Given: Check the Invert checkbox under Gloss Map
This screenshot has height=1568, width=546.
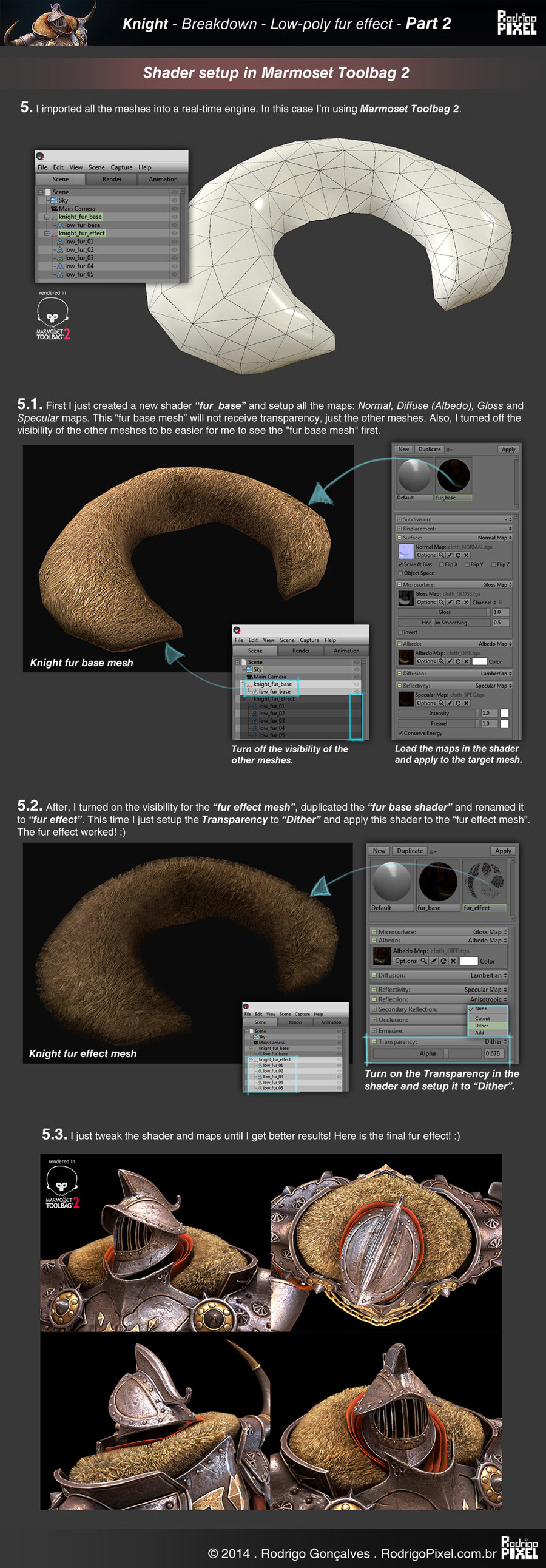Looking at the screenshot, I should click(400, 632).
